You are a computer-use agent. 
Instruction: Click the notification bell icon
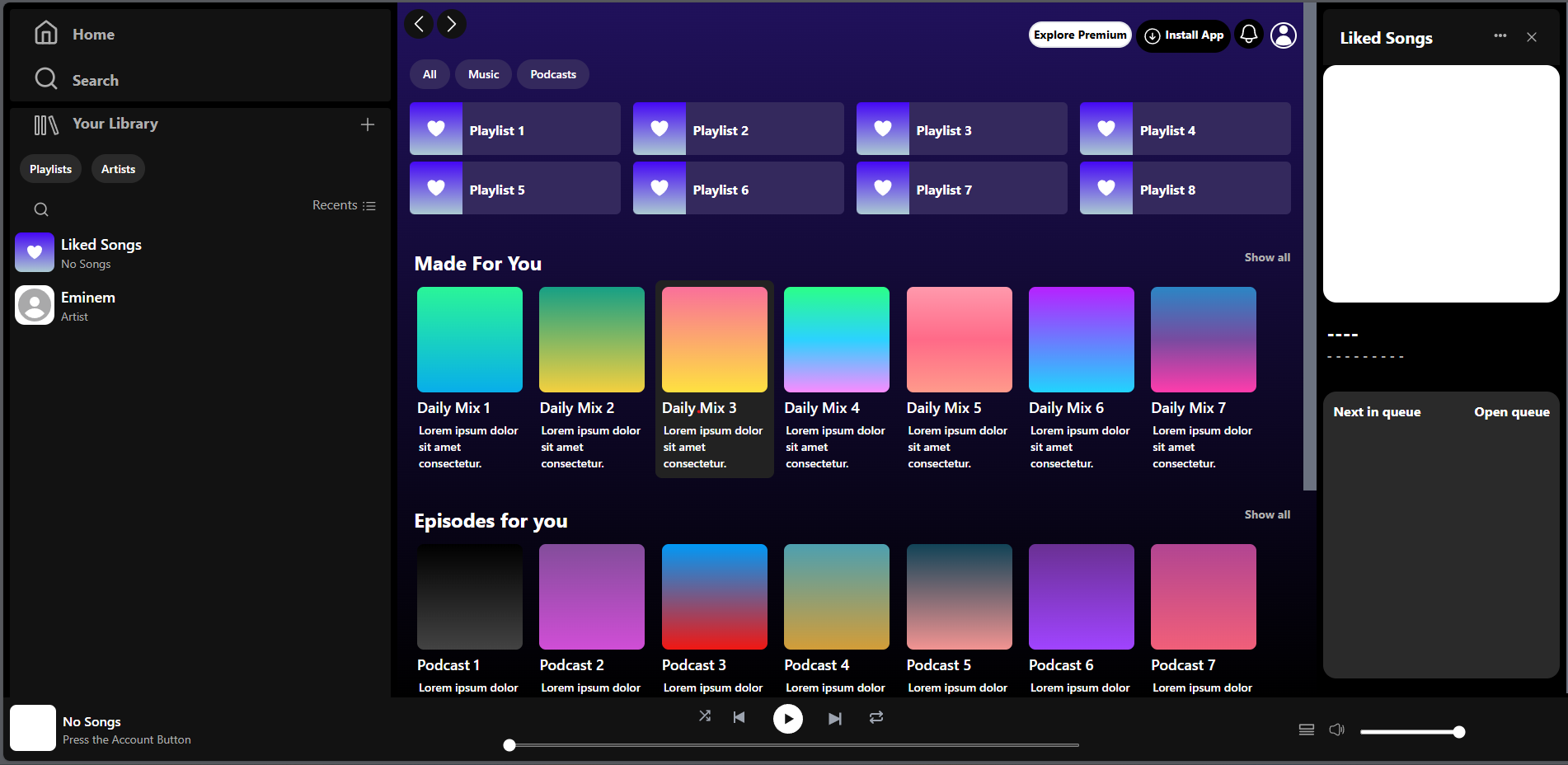(x=1249, y=35)
